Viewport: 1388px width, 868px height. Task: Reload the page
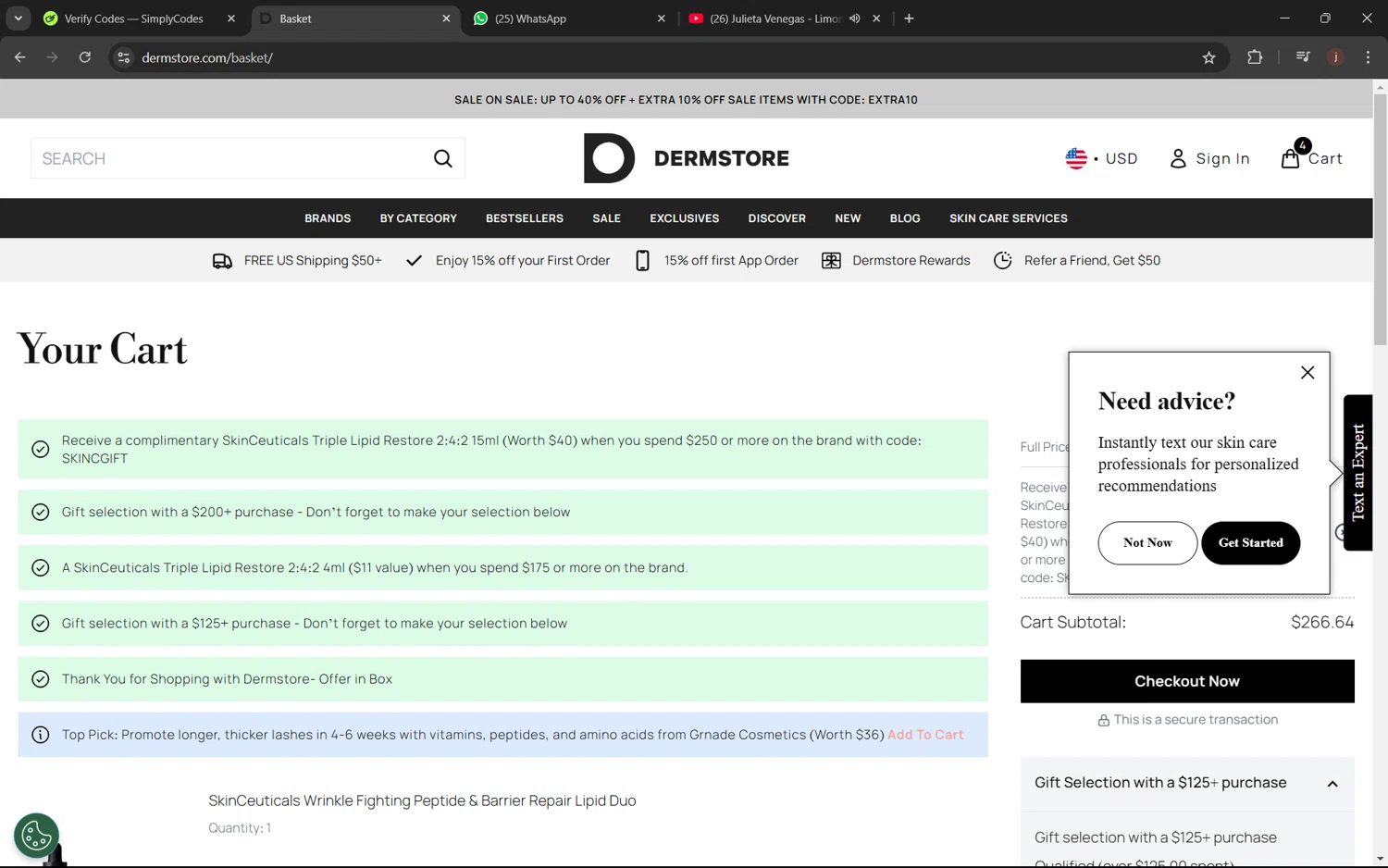85,57
